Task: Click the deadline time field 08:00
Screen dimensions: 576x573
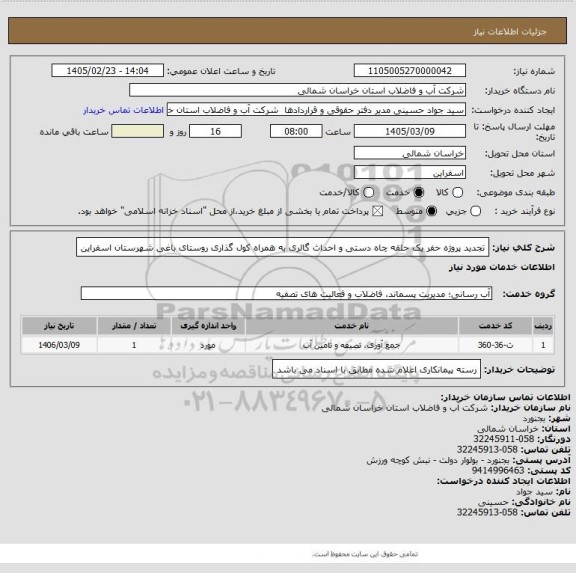Action: [296, 131]
